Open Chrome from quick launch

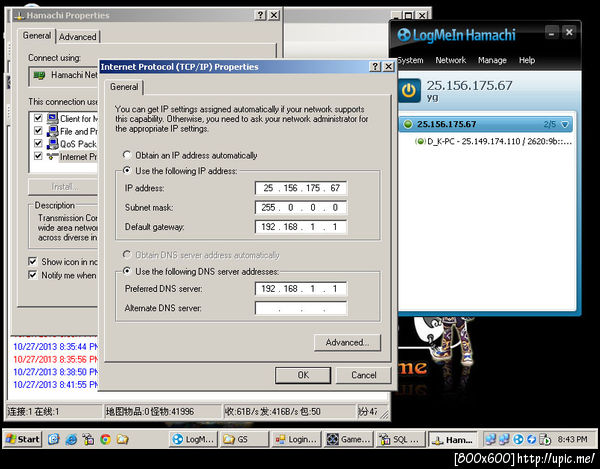click(106, 439)
